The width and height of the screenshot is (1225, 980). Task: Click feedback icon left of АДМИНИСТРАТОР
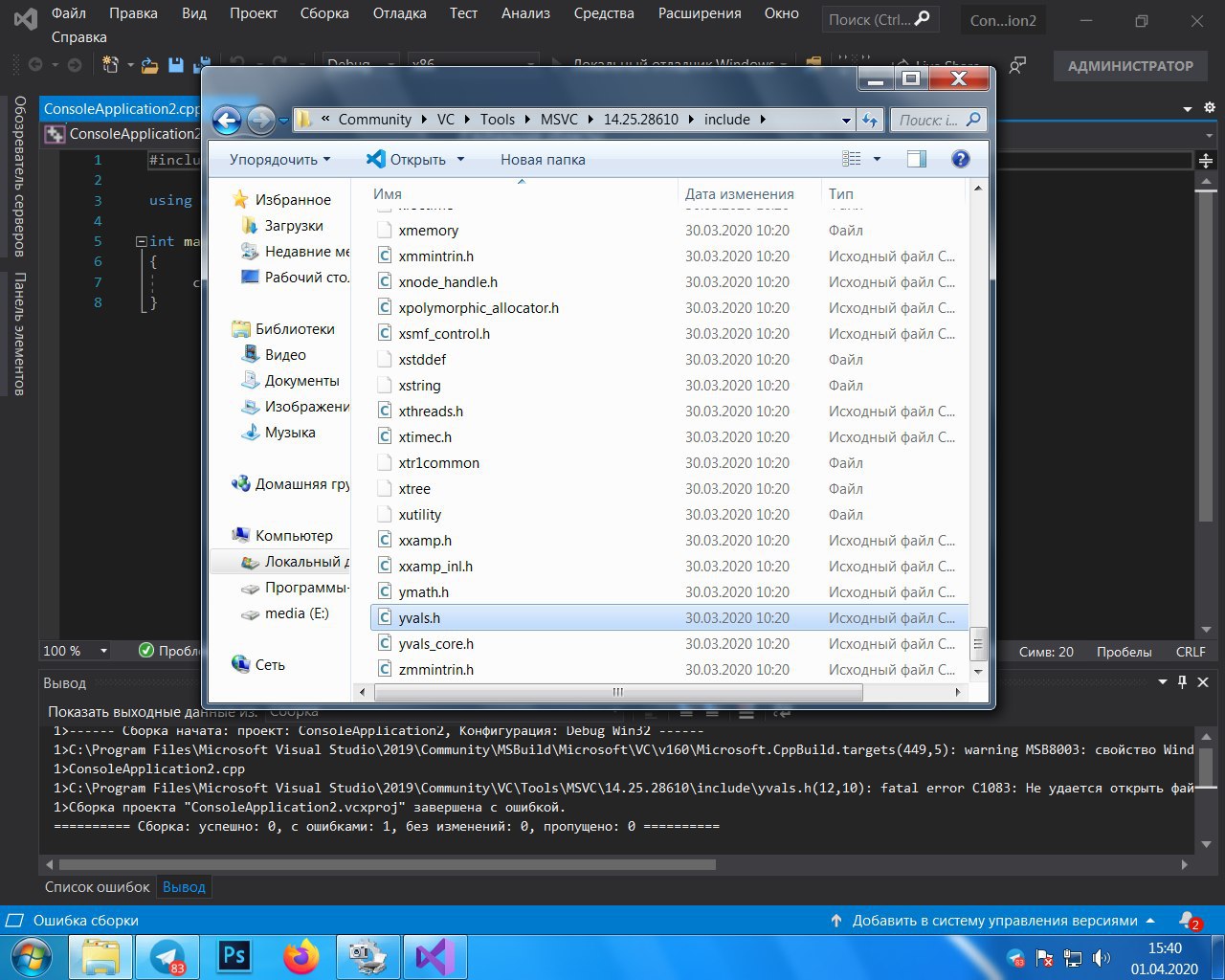(1017, 65)
